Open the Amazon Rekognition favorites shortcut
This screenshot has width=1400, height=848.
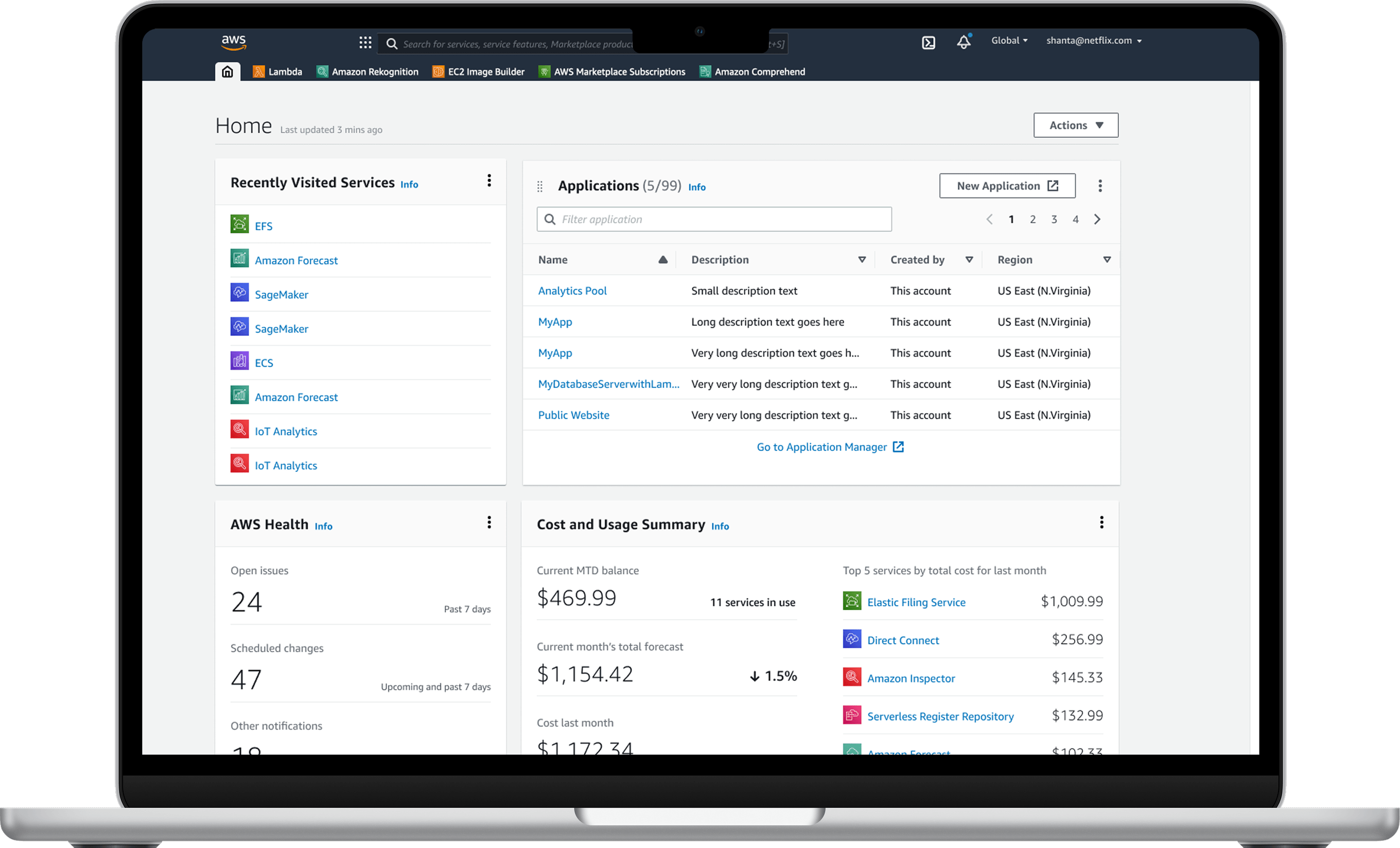[367, 72]
